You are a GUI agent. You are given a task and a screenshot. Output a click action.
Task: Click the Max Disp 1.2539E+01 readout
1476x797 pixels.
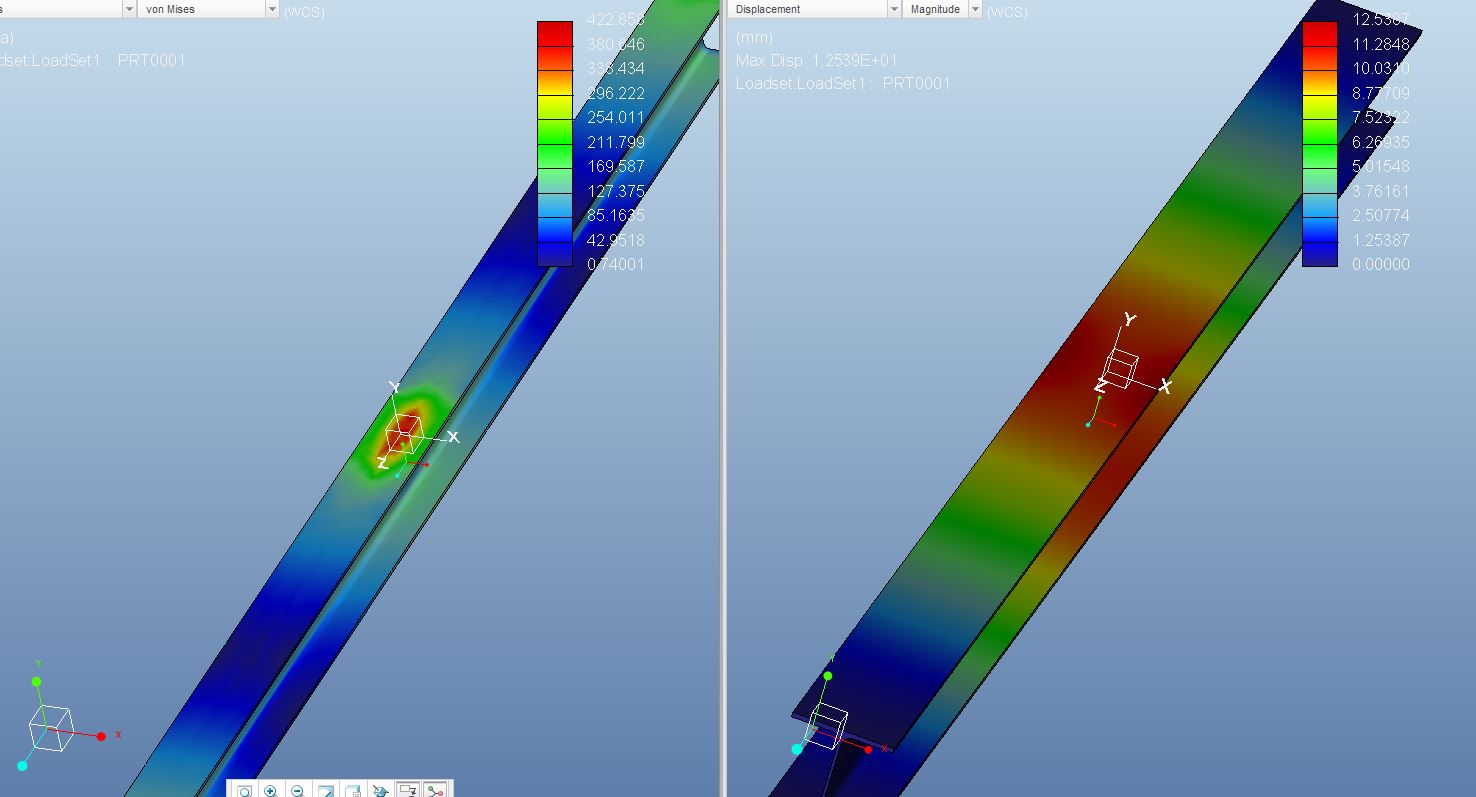coord(816,61)
